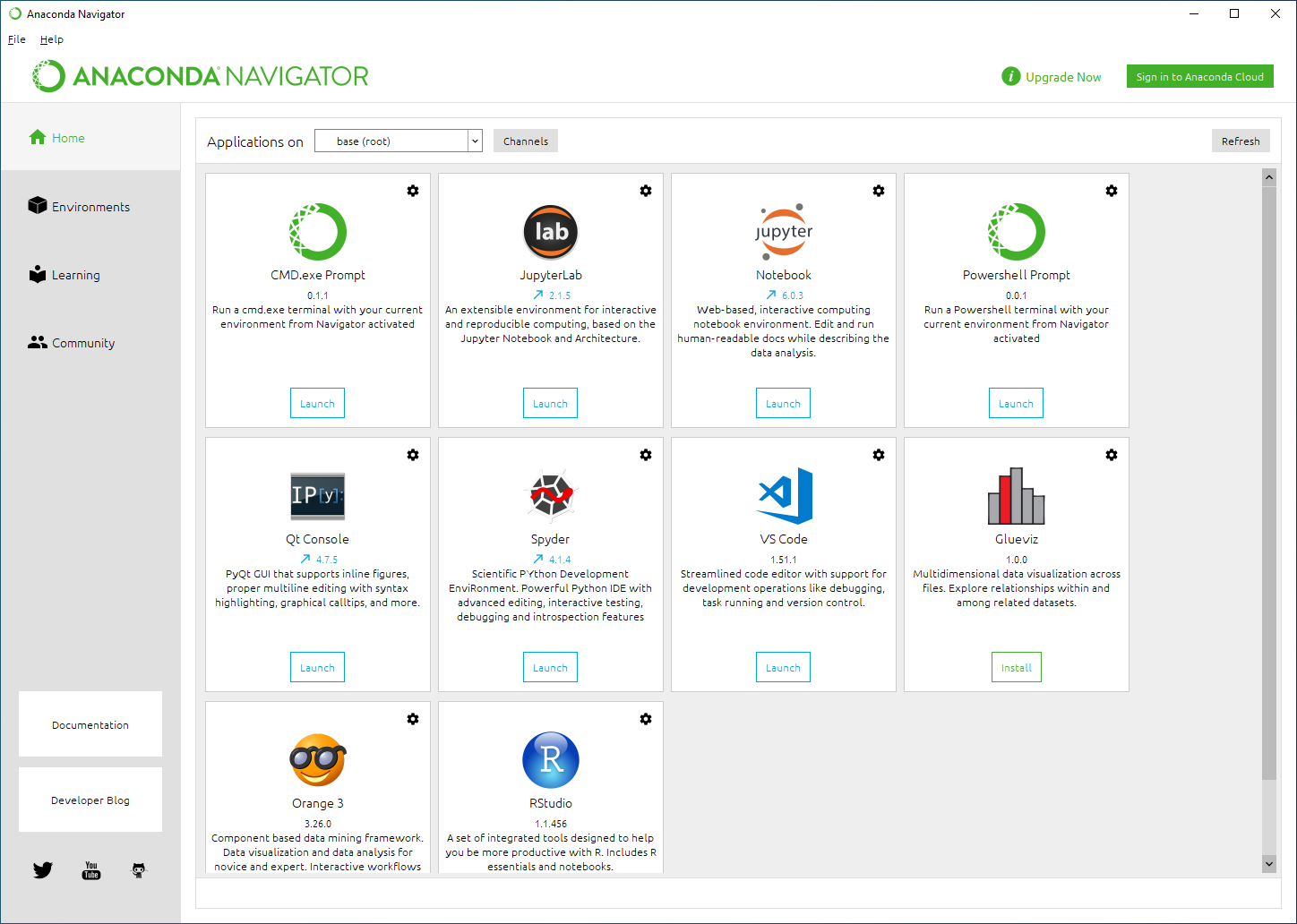Open settings gear on Spyder card
Image resolution: width=1297 pixels, height=924 pixels.
pyautogui.click(x=646, y=455)
